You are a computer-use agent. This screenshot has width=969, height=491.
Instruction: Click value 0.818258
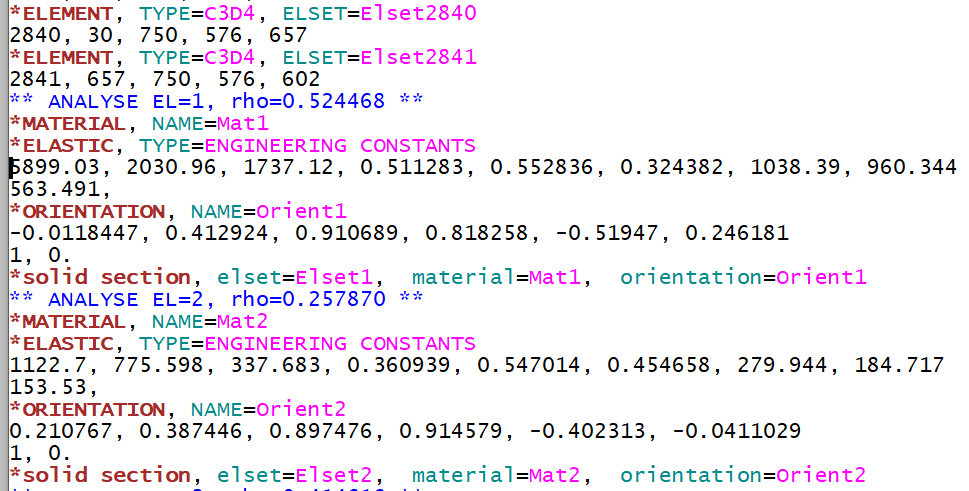(476, 233)
